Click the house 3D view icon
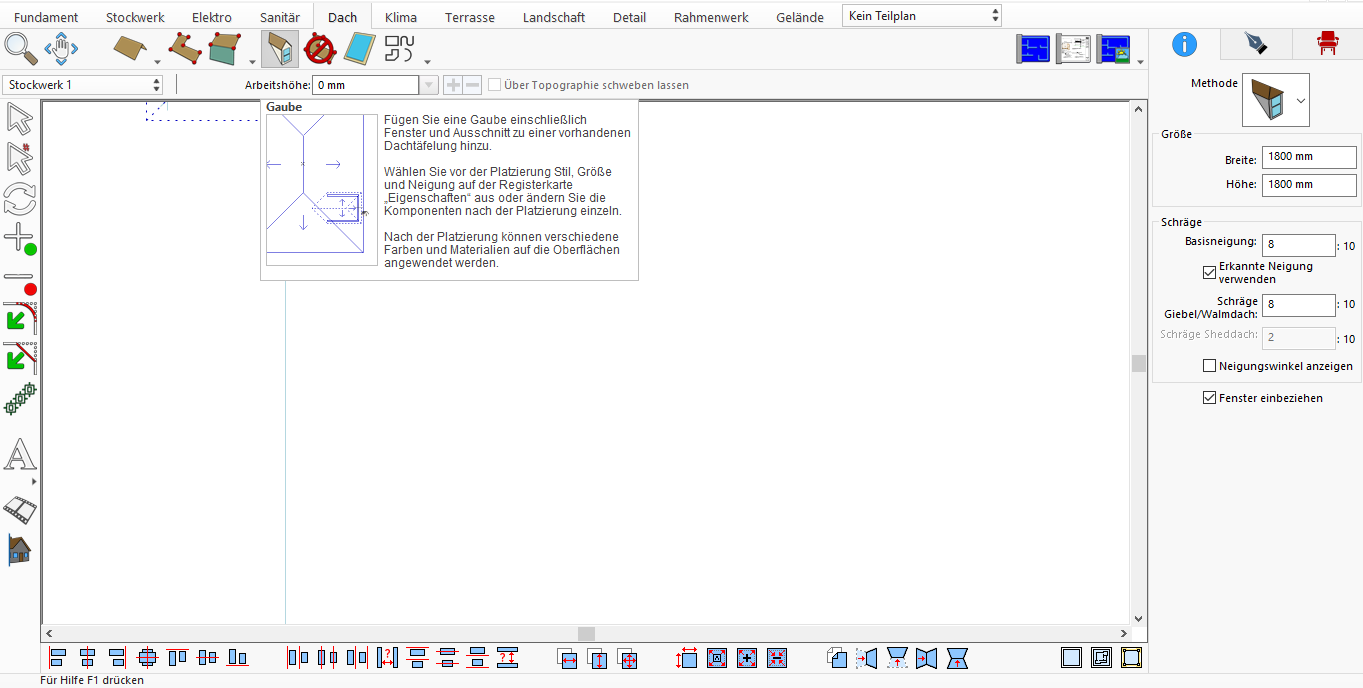The width and height of the screenshot is (1363, 688). 20,549
